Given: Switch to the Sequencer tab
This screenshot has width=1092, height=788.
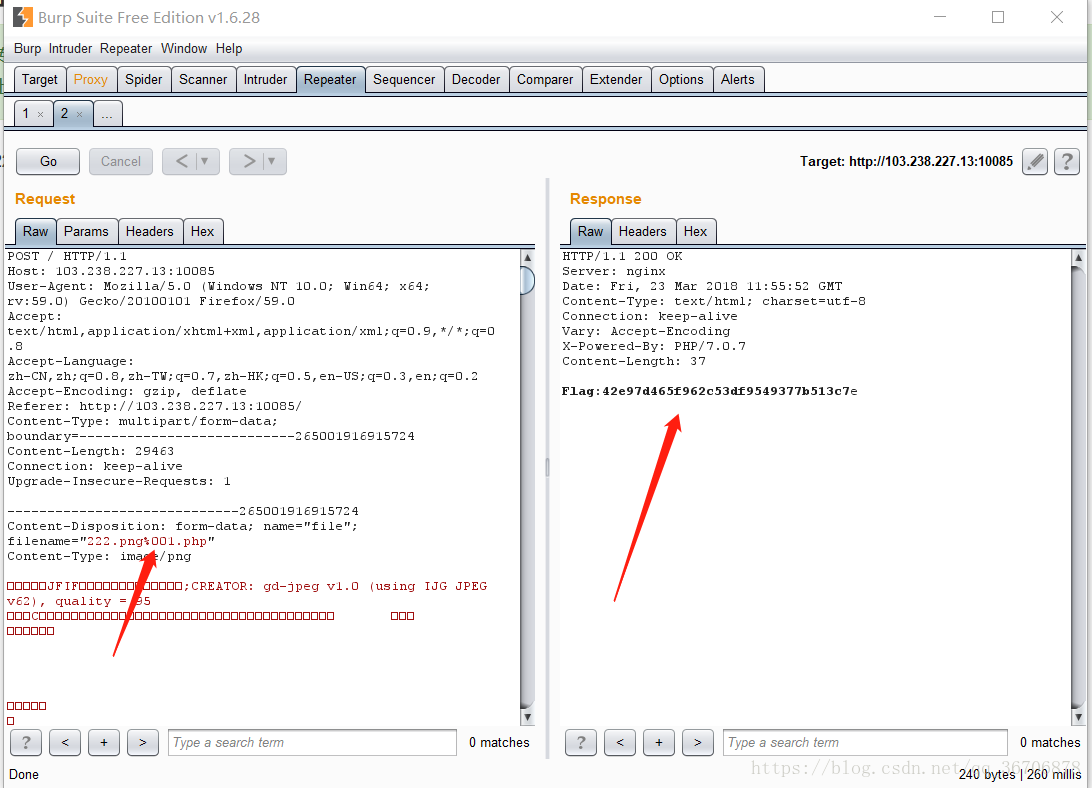Looking at the screenshot, I should pyautogui.click(x=404, y=79).
